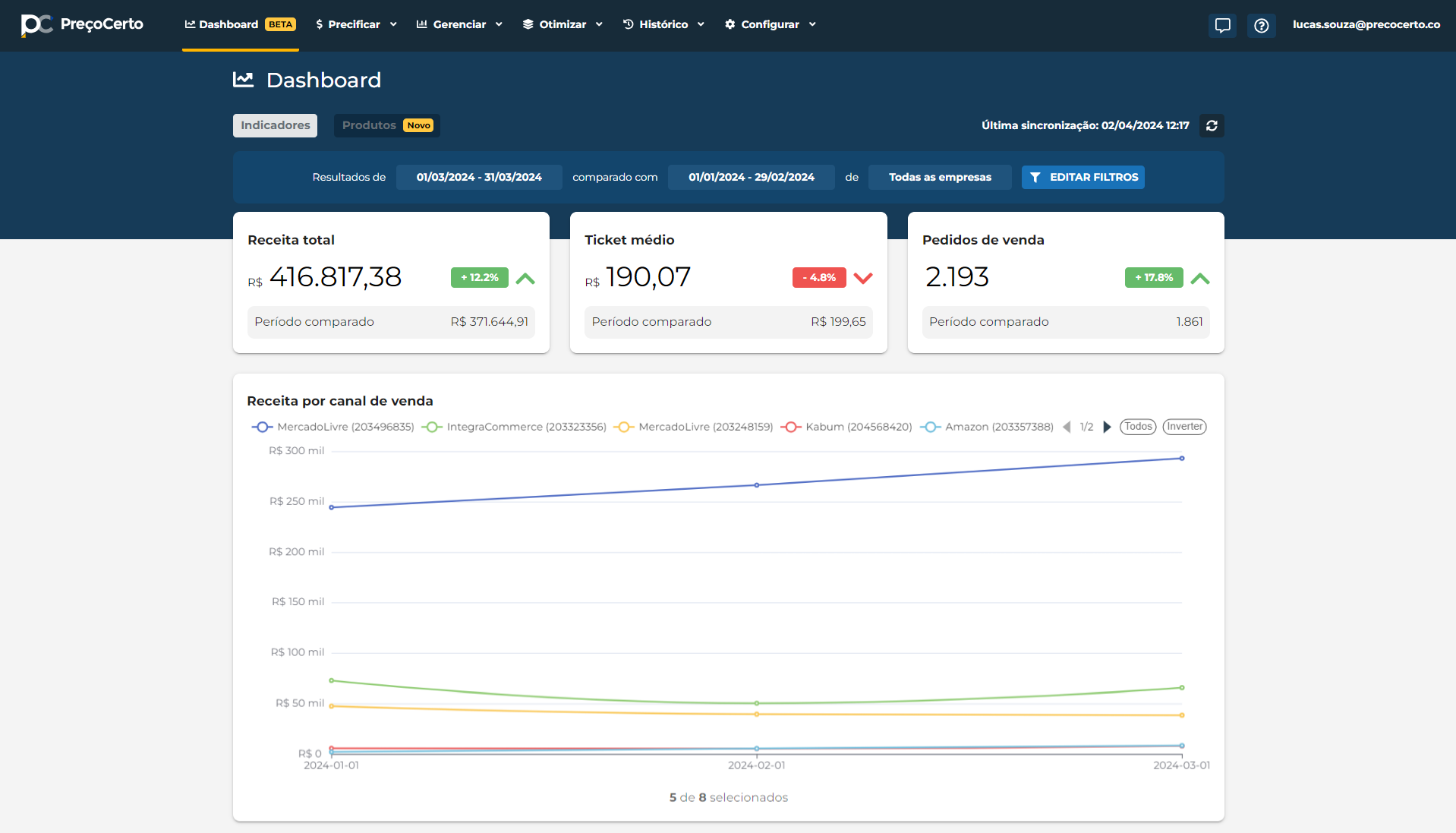Click the Precificar dollar icon
This screenshot has height=833, width=1456.
click(x=320, y=24)
